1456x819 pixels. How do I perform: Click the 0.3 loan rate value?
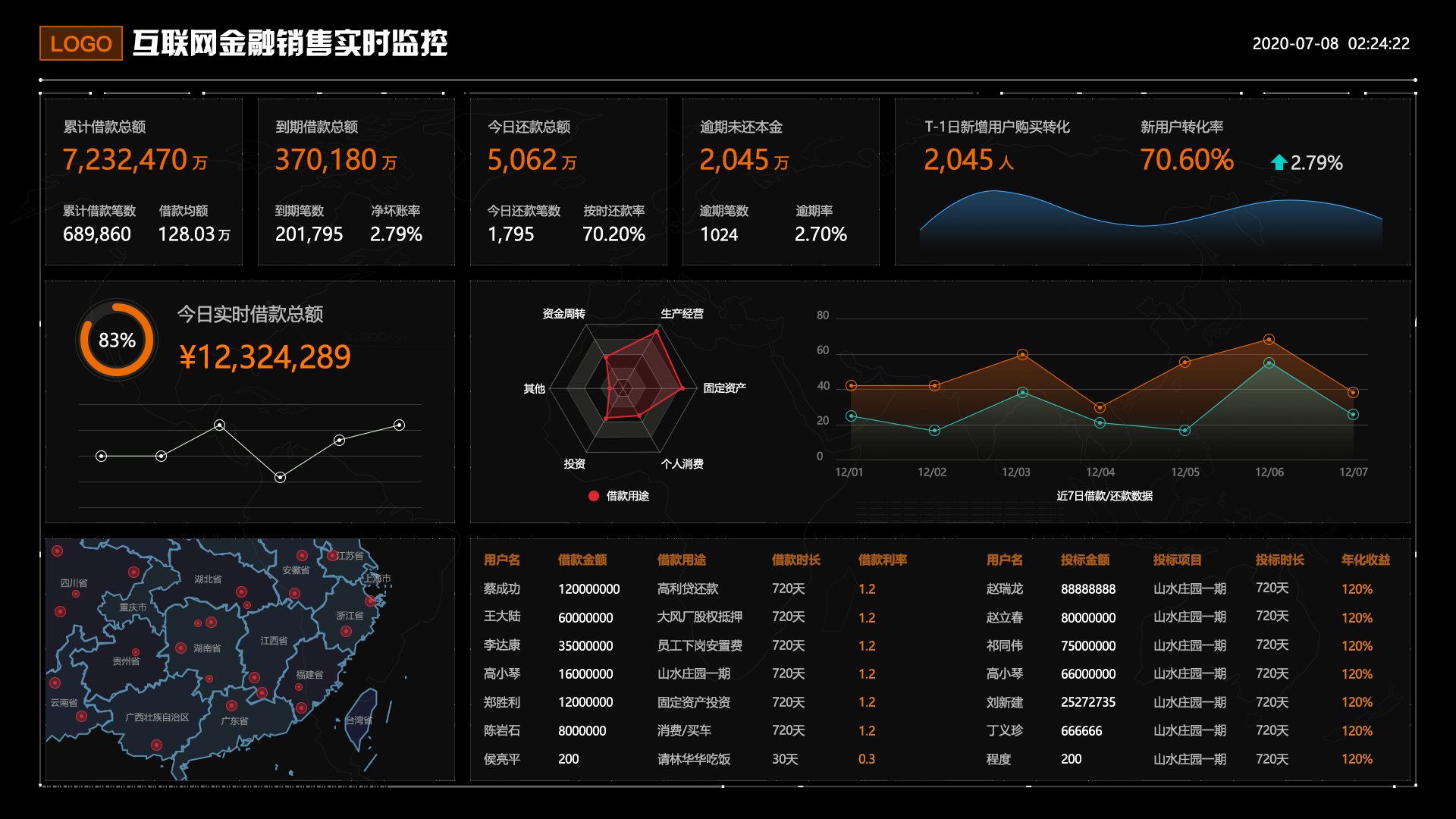[x=867, y=759]
